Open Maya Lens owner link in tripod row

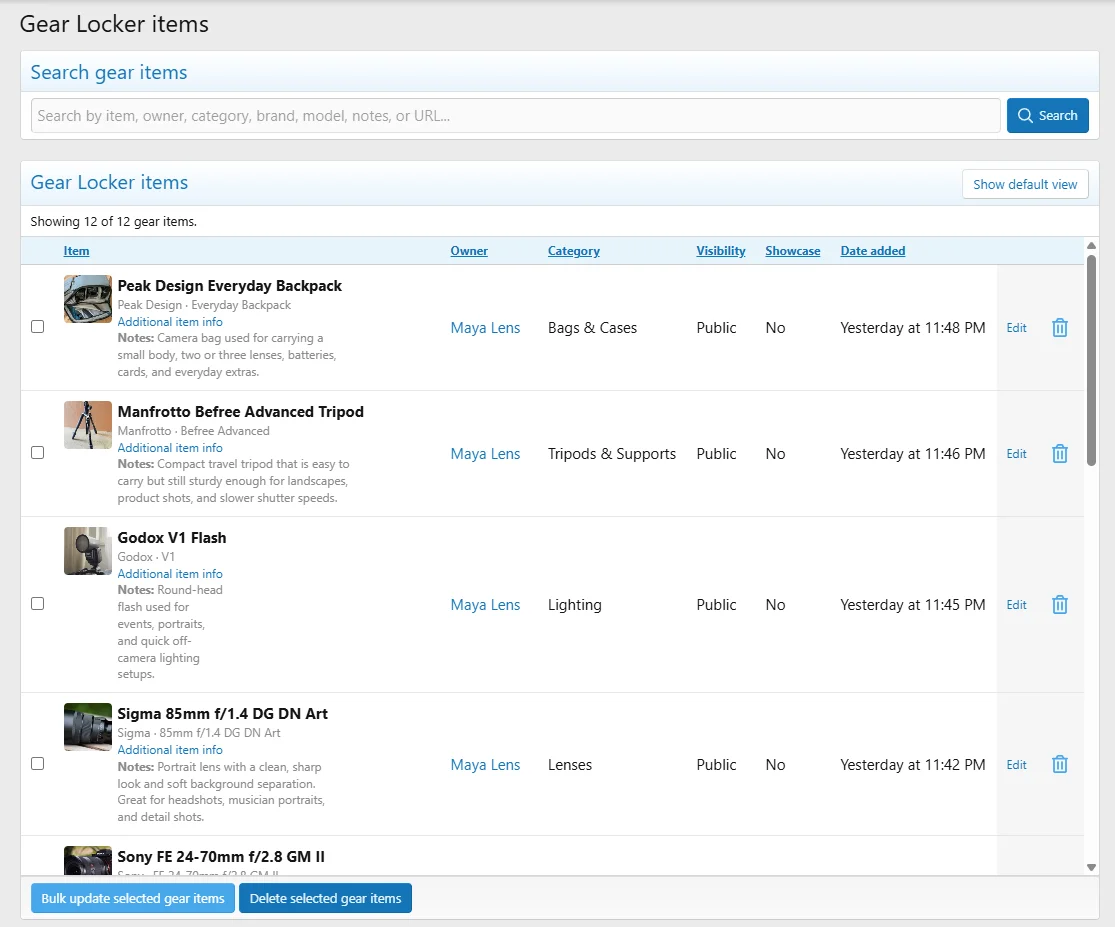point(485,454)
